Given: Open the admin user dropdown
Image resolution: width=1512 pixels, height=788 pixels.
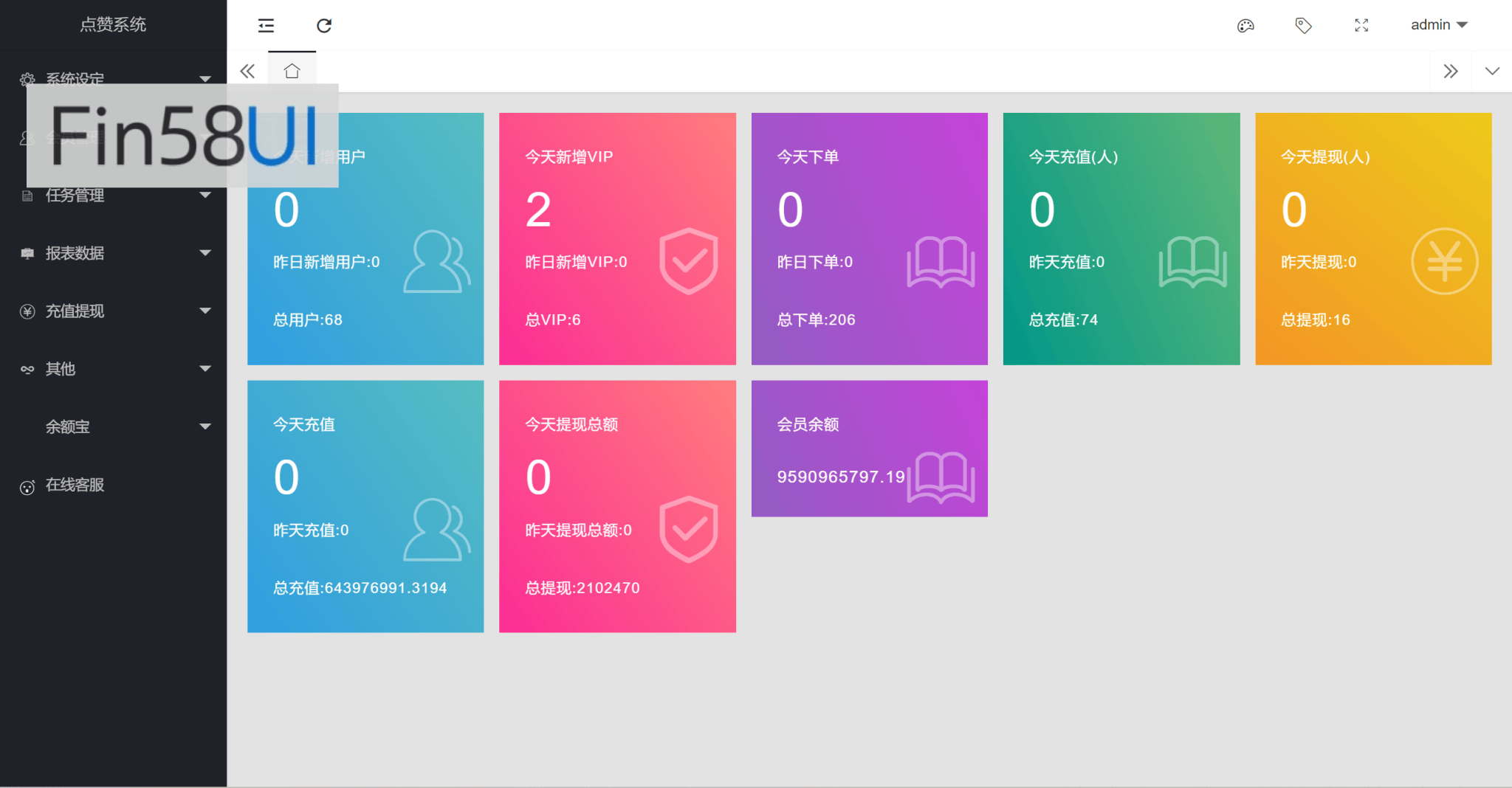Looking at the screenshot, I should (x=1438, y=25).
